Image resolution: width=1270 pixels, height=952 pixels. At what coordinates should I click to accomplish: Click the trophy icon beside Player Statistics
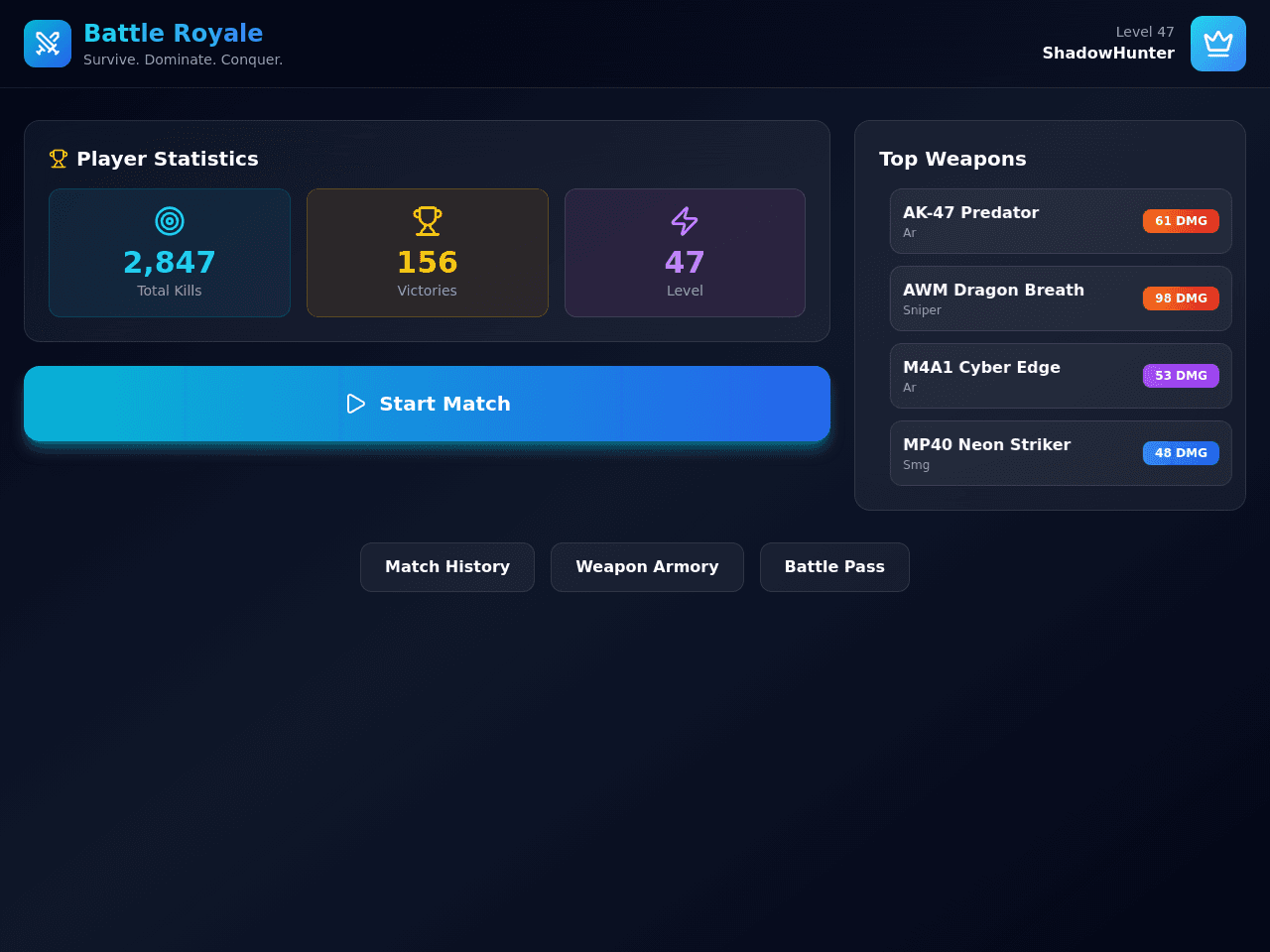(59, 159)
